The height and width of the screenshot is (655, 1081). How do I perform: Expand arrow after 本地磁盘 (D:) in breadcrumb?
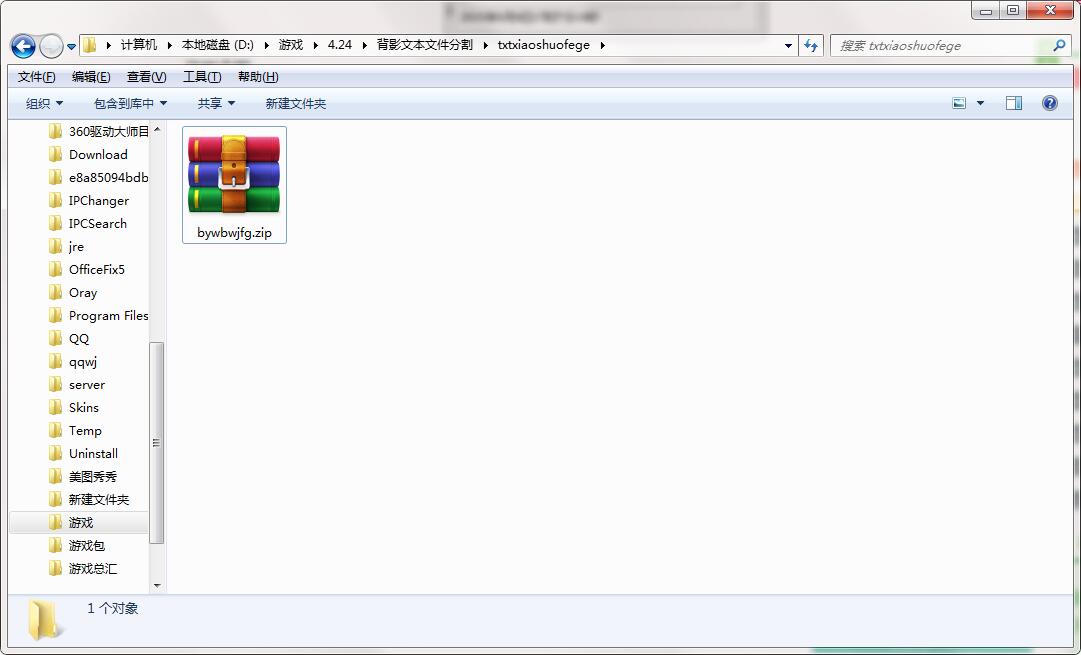[x=266, y=46]
